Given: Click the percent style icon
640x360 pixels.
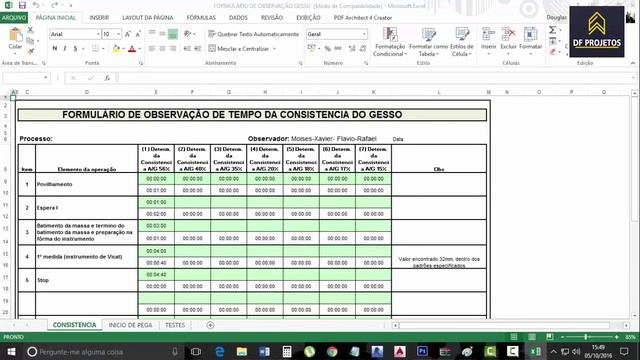Looking at the screenshot, I should [327, 49].
